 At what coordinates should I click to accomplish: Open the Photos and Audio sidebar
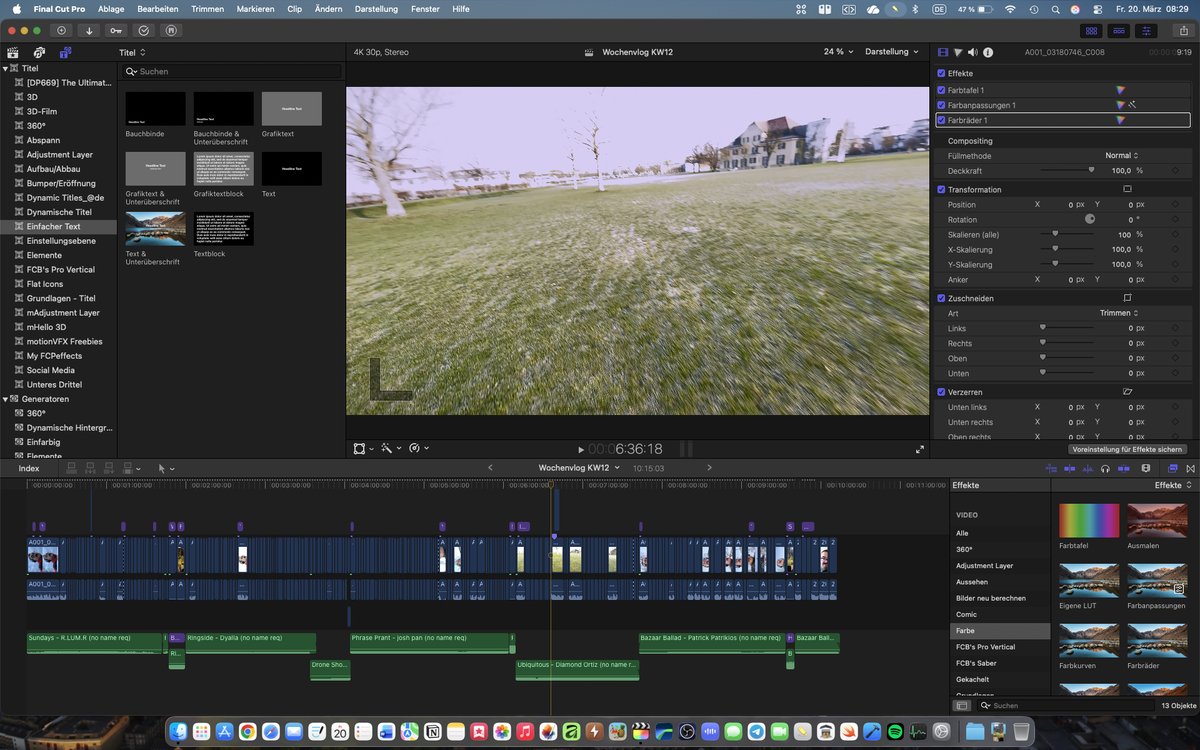pyautogui.click(x=39, y=52)
